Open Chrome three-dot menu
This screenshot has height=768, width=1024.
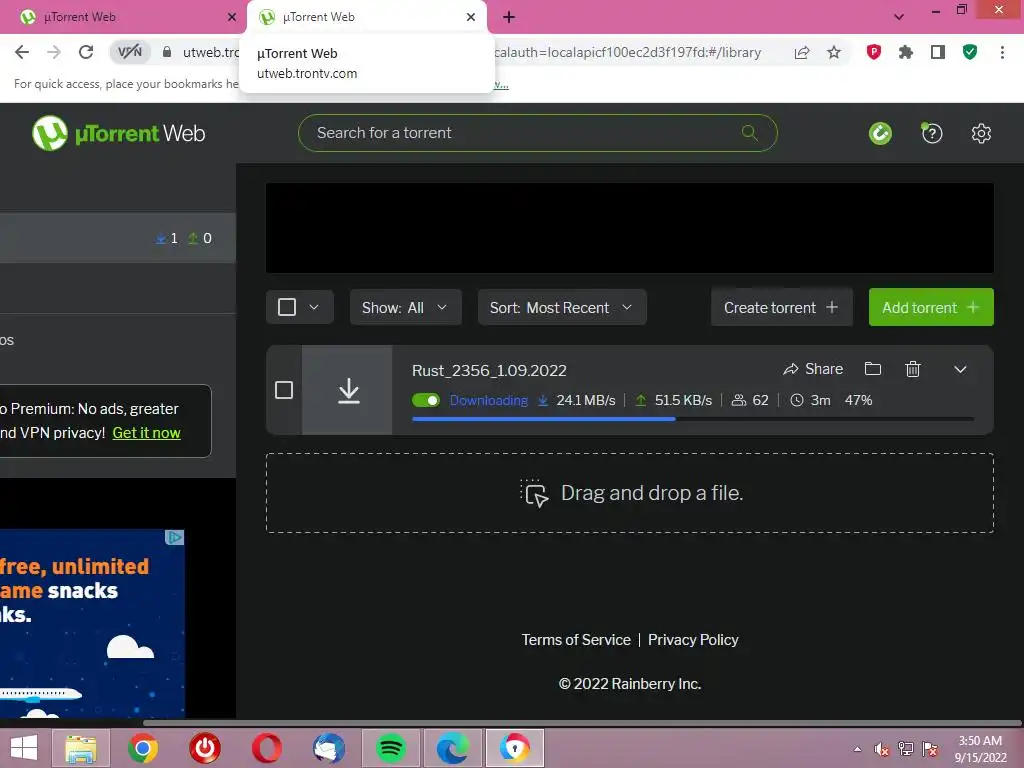pyautogui.click(x=1002, y=52)
